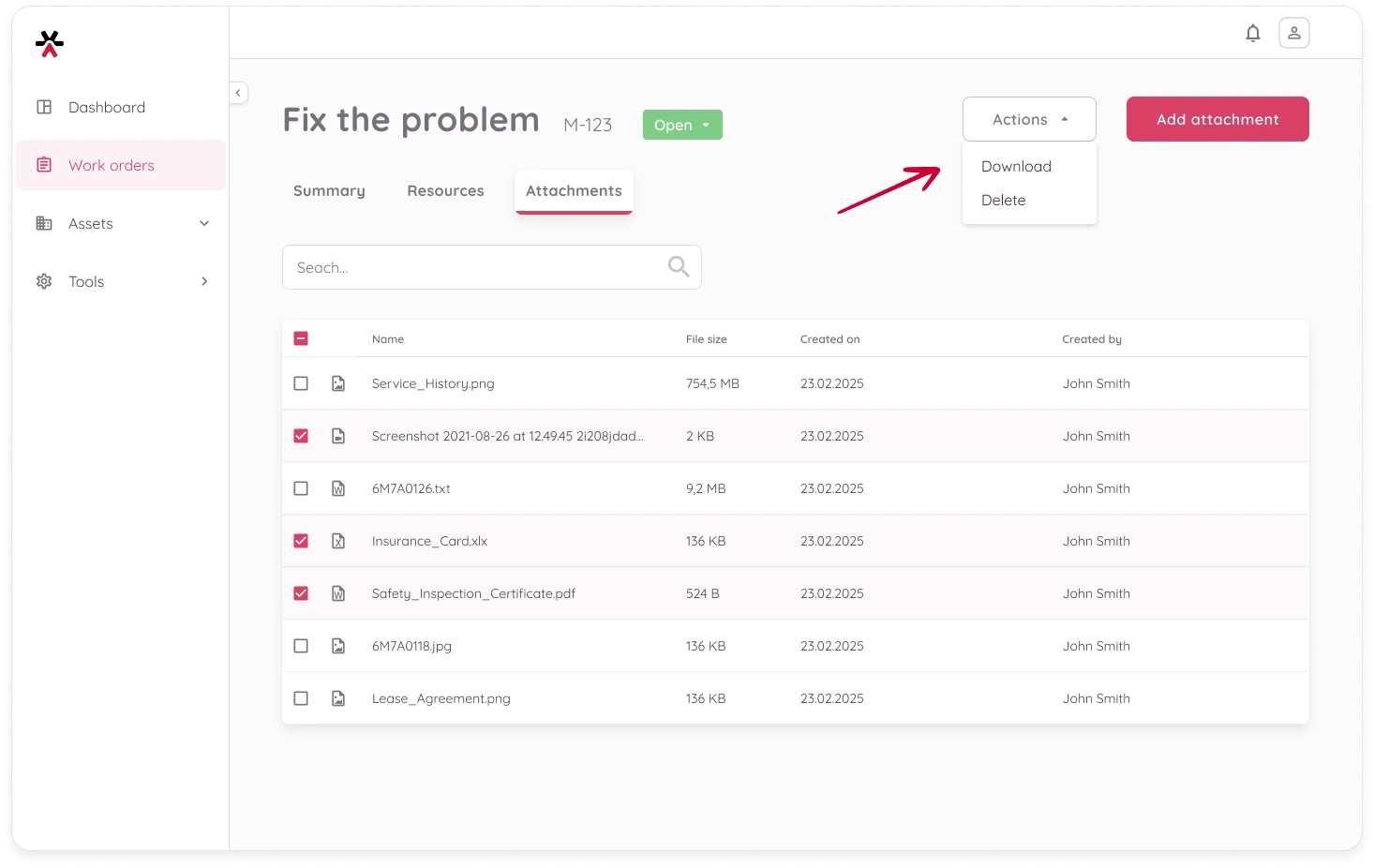
Task: Click the search magnifier icon
Action: 679,267
